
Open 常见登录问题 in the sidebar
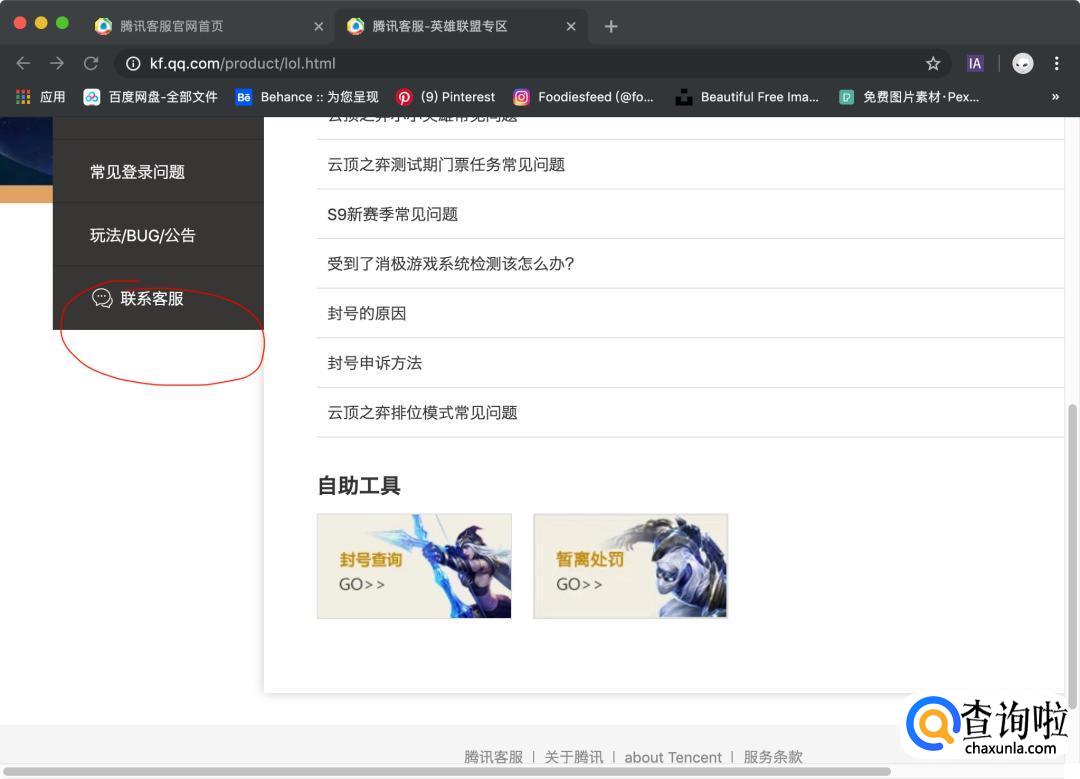pyautogui.click(x=158, y=172)
